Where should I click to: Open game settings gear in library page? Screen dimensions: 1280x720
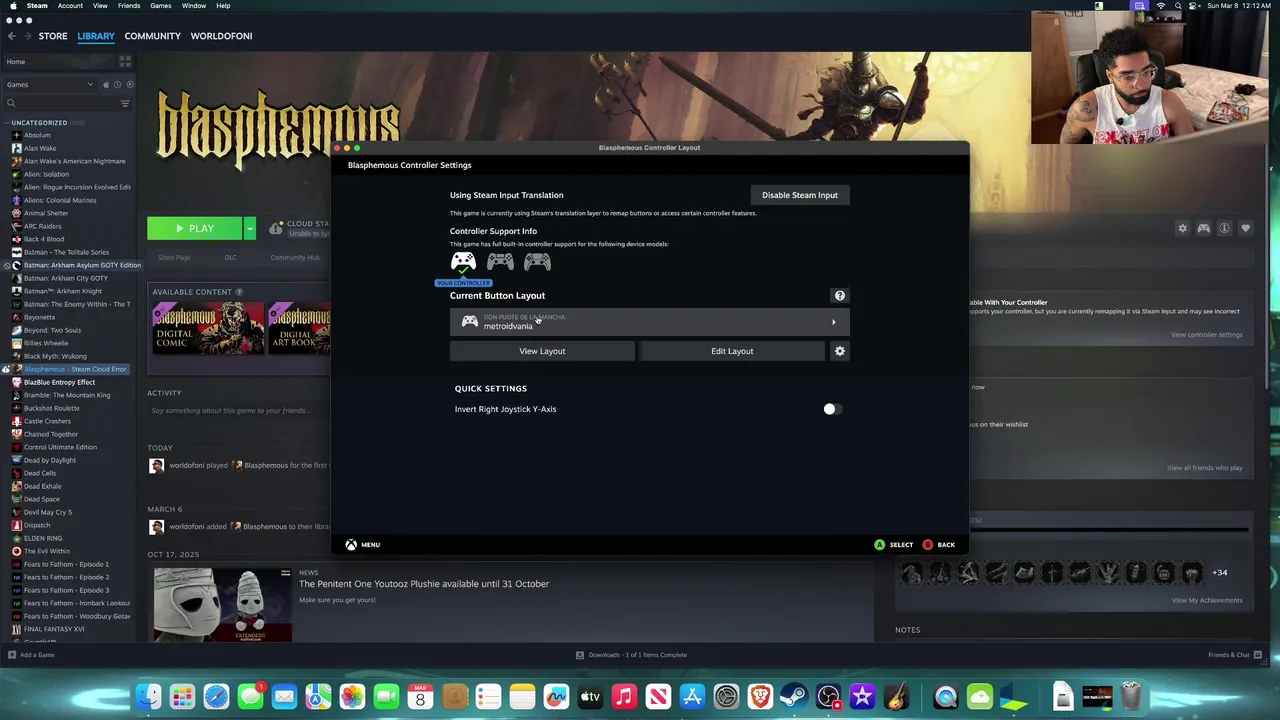[x=1182, y=228]
